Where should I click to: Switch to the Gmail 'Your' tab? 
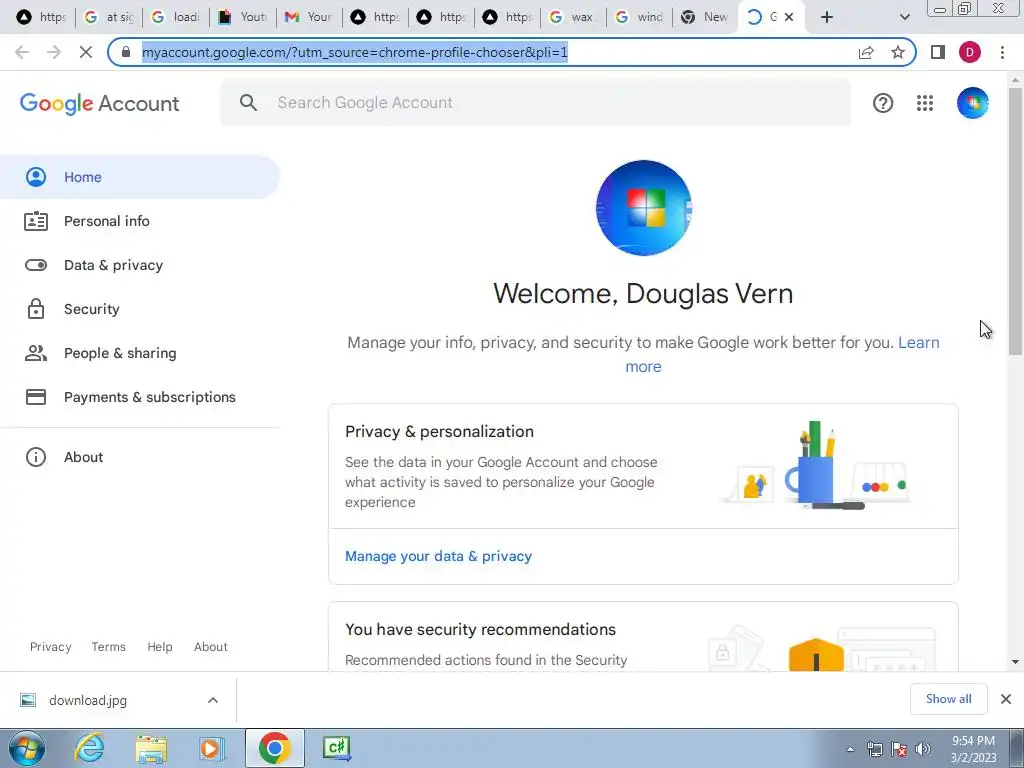click(309, 17)
